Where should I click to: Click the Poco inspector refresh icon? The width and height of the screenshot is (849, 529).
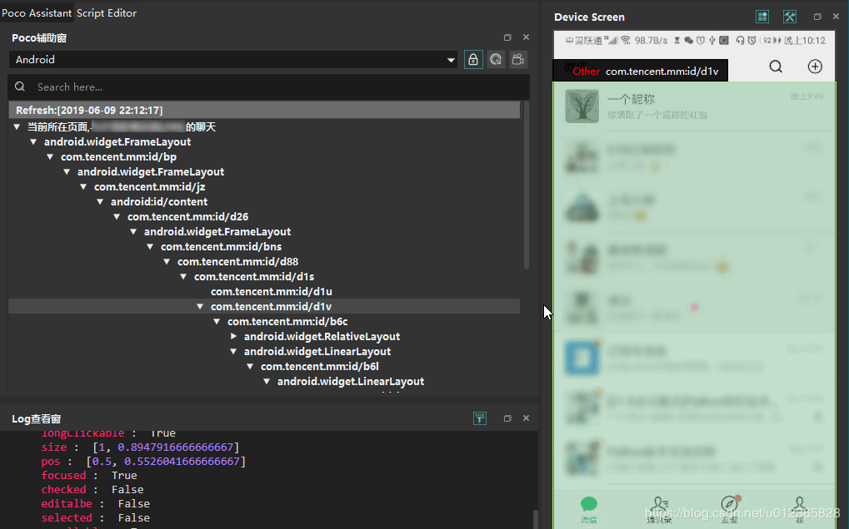pyautogui.click(x=496, y=60)
